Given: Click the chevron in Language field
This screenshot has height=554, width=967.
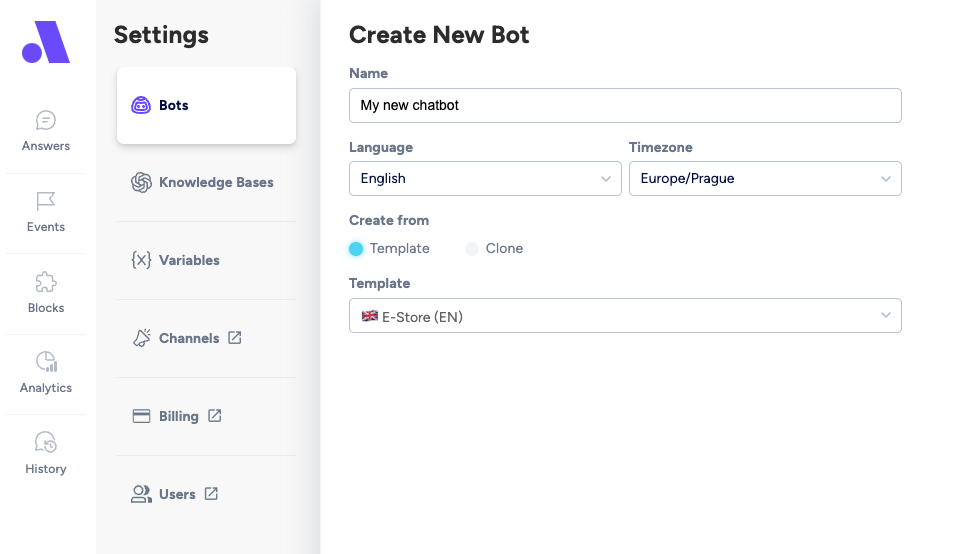Looking at the screenshot, I should pyautogui.click(x=606, y=179).
